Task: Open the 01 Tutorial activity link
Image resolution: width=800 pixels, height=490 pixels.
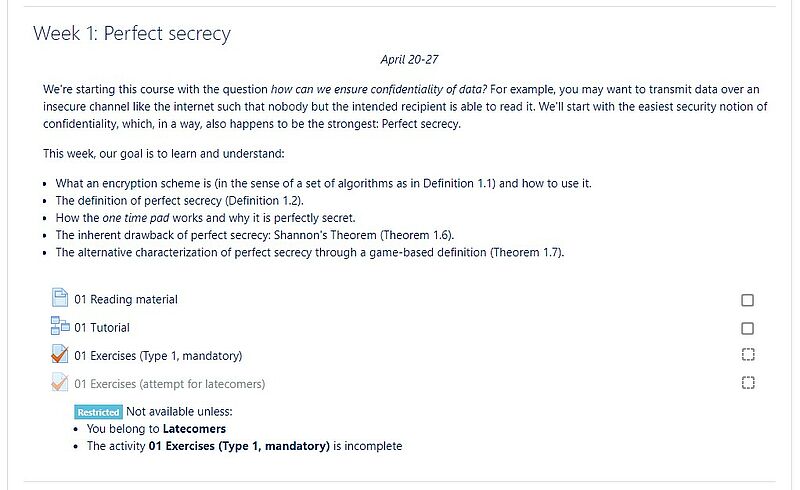Action: (x=102, y=327)
